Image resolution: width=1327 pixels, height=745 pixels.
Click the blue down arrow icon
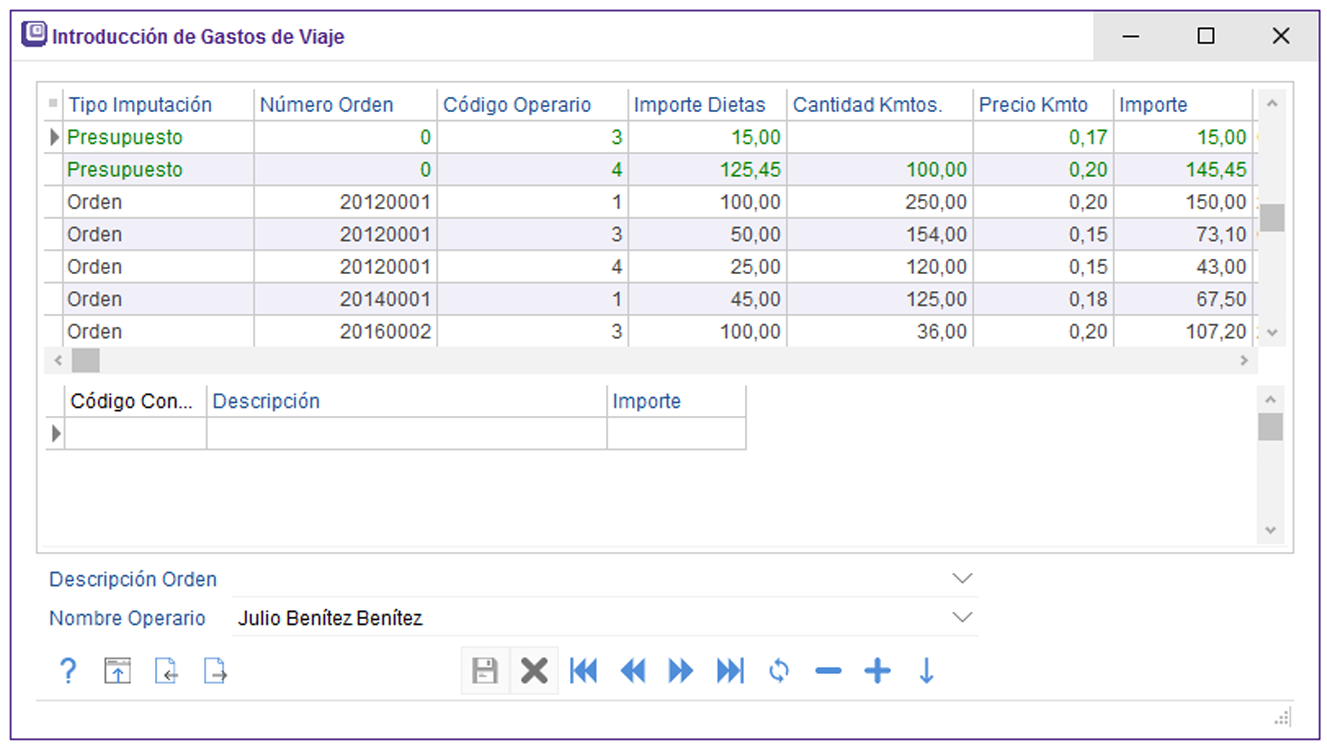926,671
